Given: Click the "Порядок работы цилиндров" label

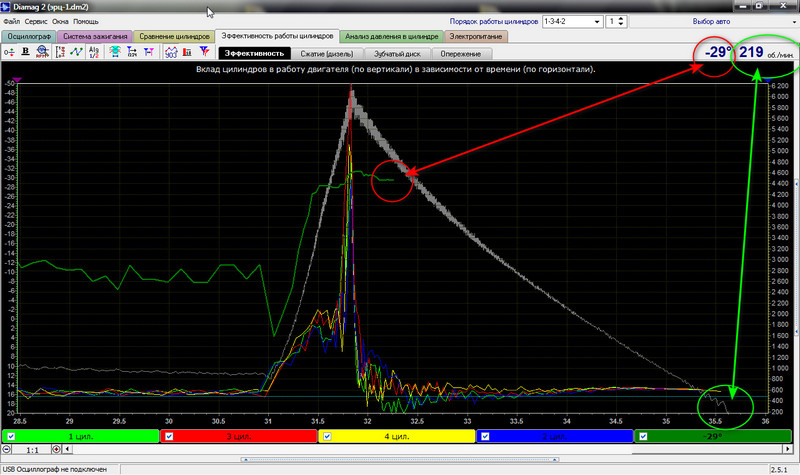Looking at the screenshot, I should 493,22.
